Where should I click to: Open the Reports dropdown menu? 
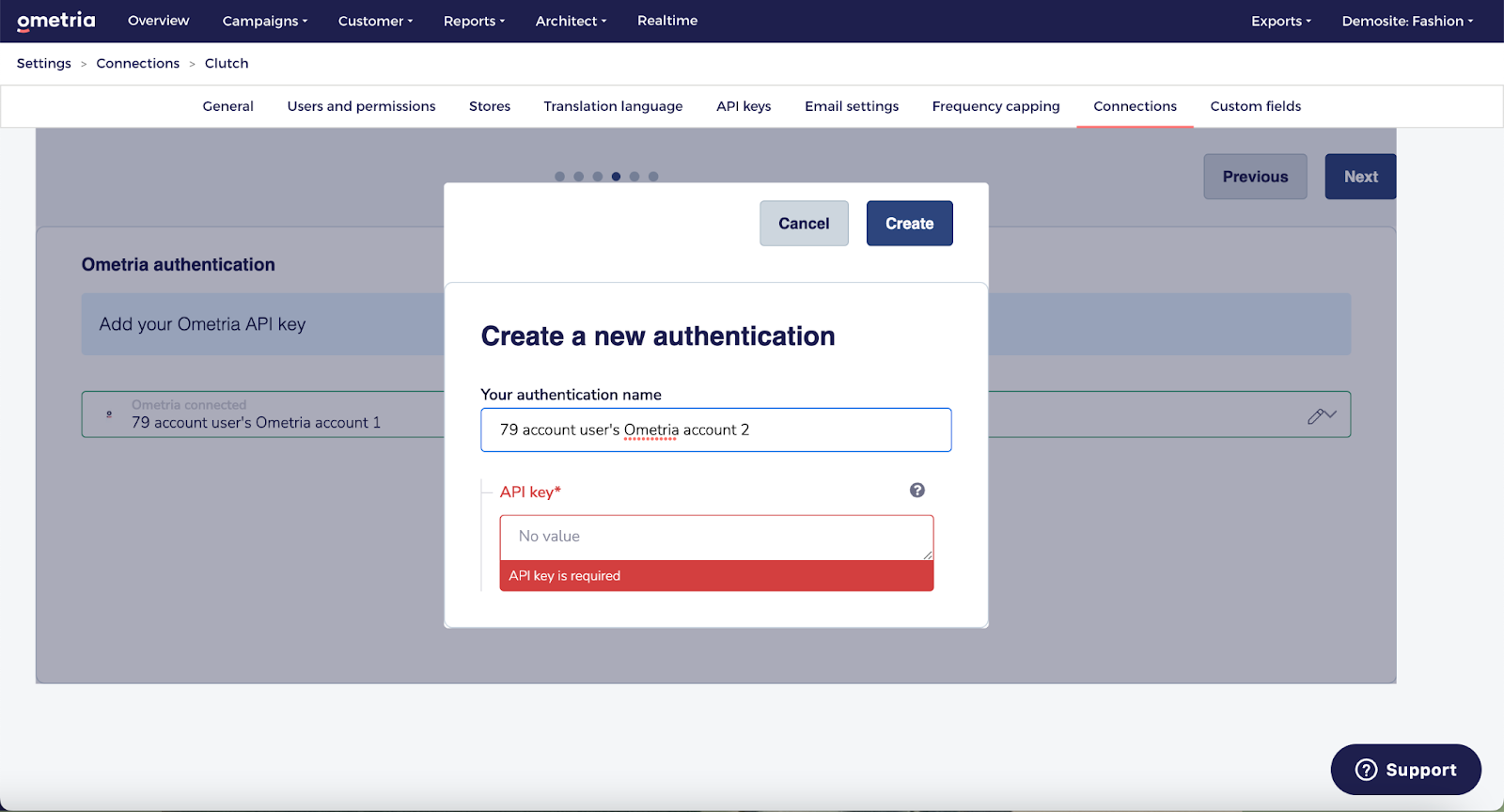point(474,21)
